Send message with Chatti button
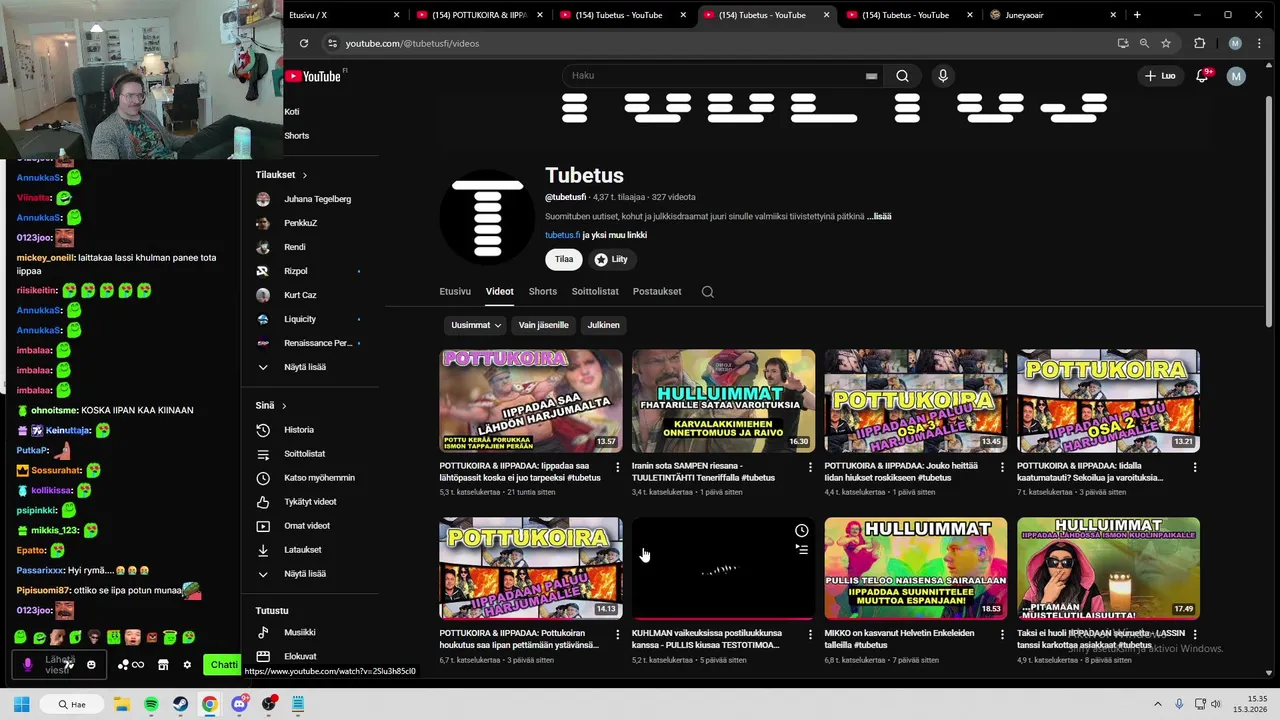Viewport: 1280px width, 720px height. point(222,665)
